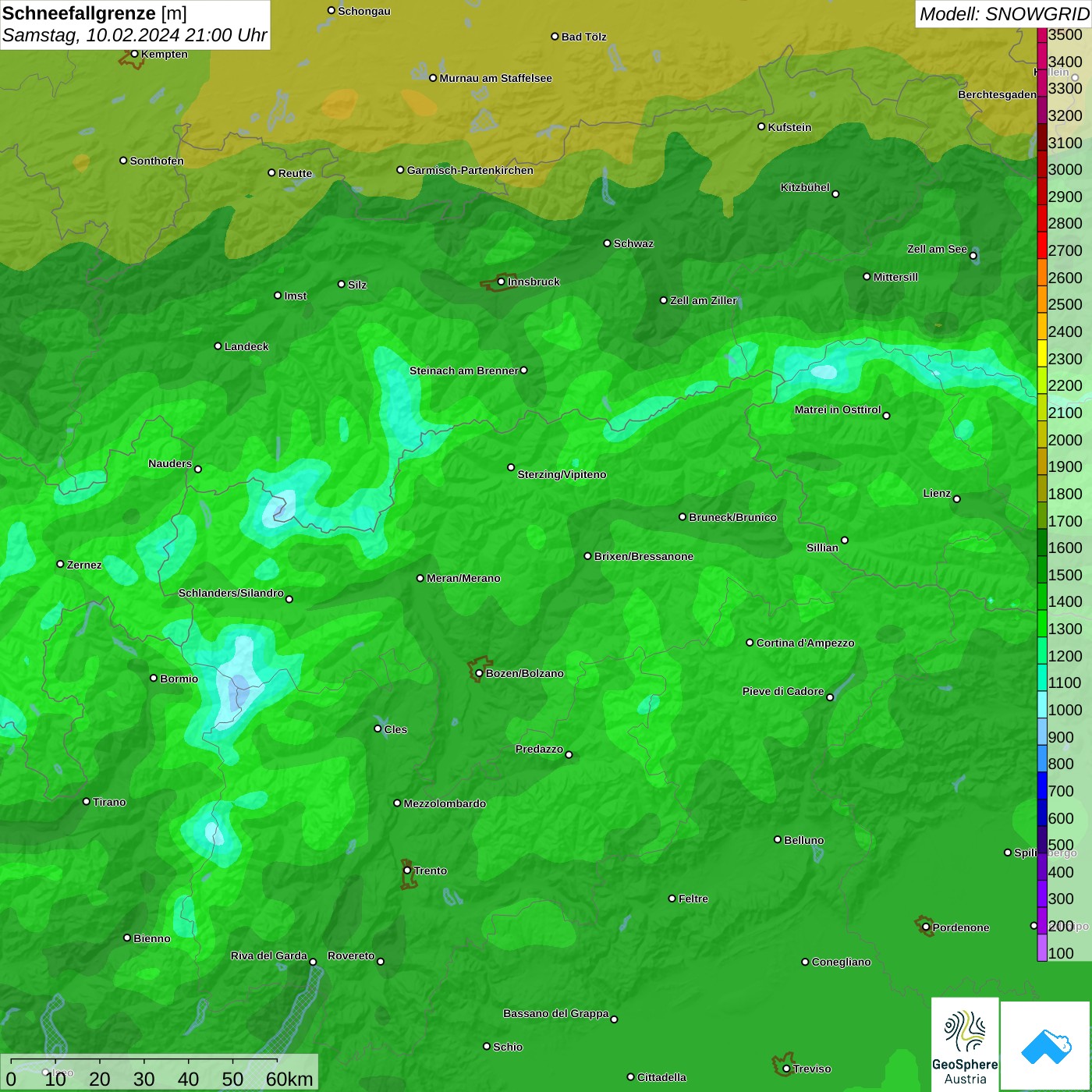
Task: Click the Rovereto label
Action: click(x=351, y=955)
